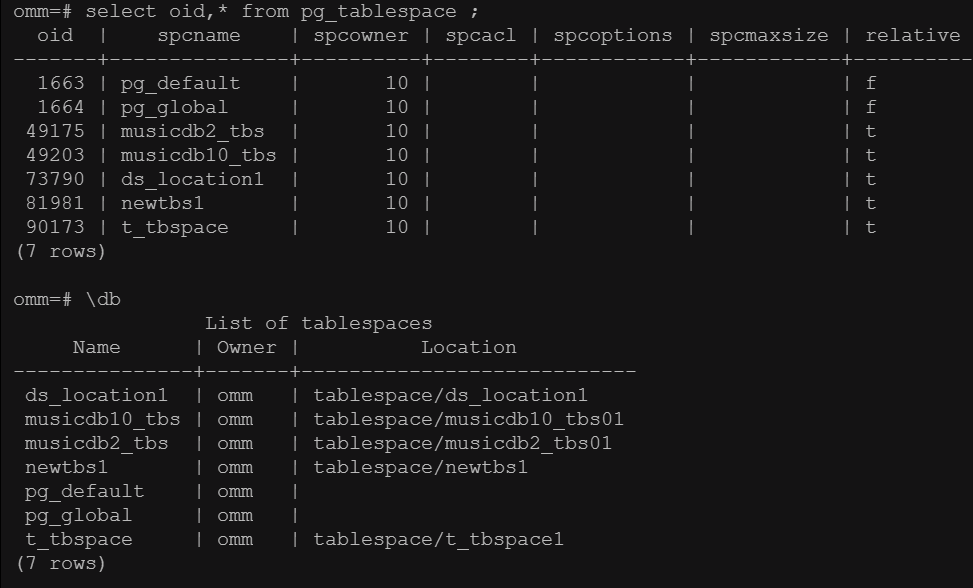Click the Location column header
The width and height of the screenshot is (973, 588).
point(469,347)
